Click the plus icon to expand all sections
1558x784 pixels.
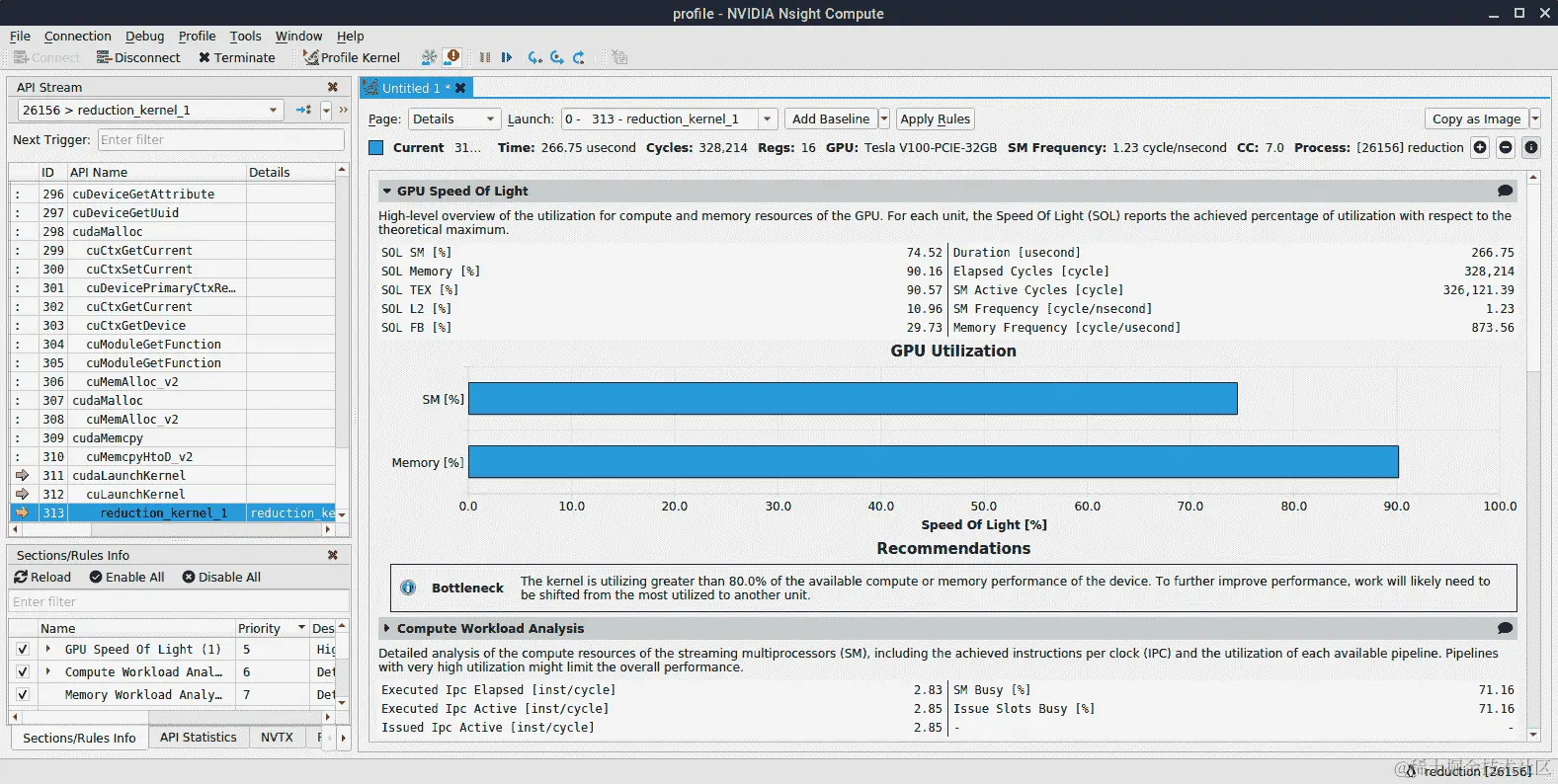pyautogui.click(x=1480, y=147)
